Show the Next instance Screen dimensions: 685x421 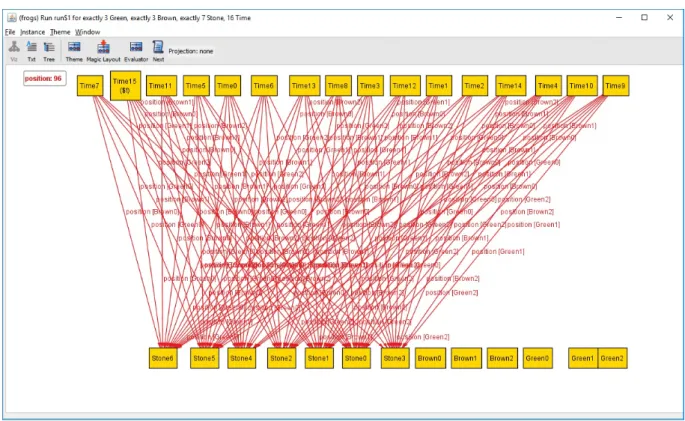coord(158,51)
